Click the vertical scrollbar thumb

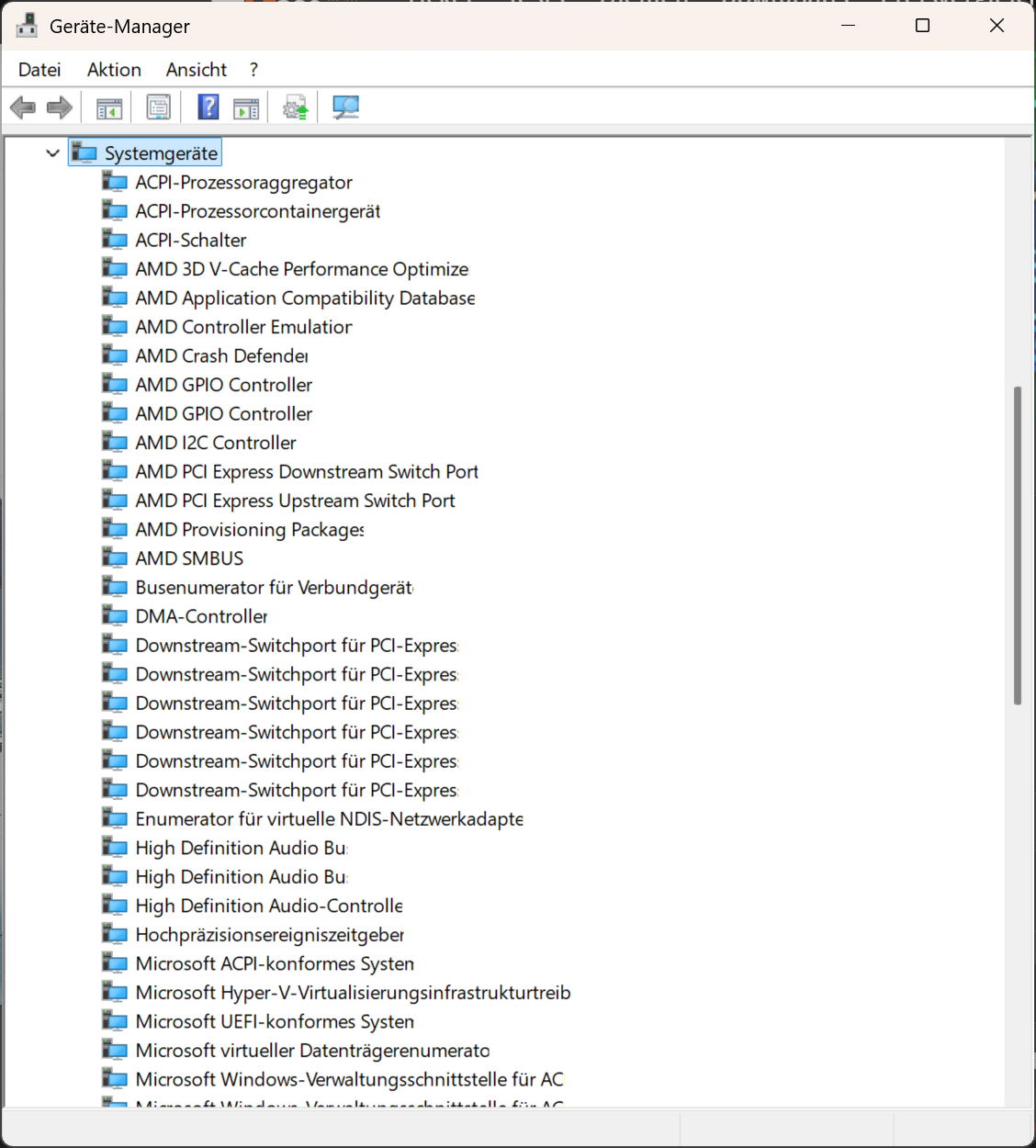[1017, 546]
